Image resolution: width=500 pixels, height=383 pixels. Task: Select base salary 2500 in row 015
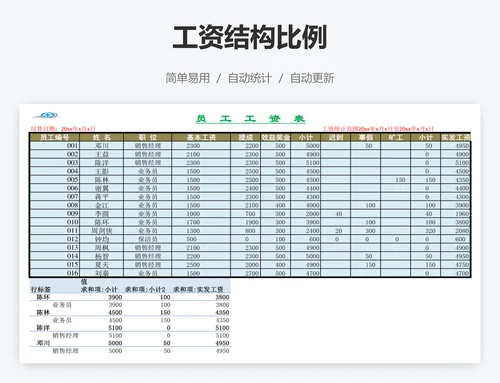[x=201, y=264]
